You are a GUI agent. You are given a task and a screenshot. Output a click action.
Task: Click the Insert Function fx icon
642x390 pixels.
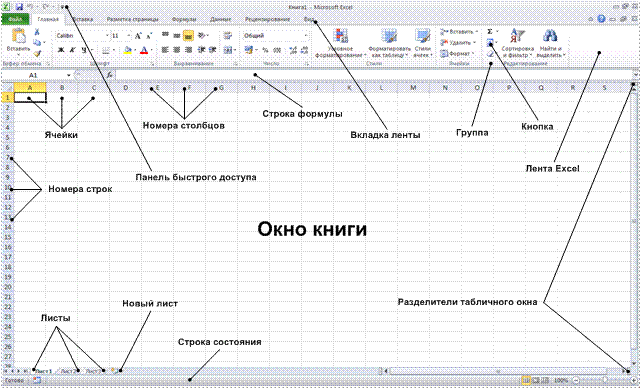pyautogui.click(x=110, y=75)
